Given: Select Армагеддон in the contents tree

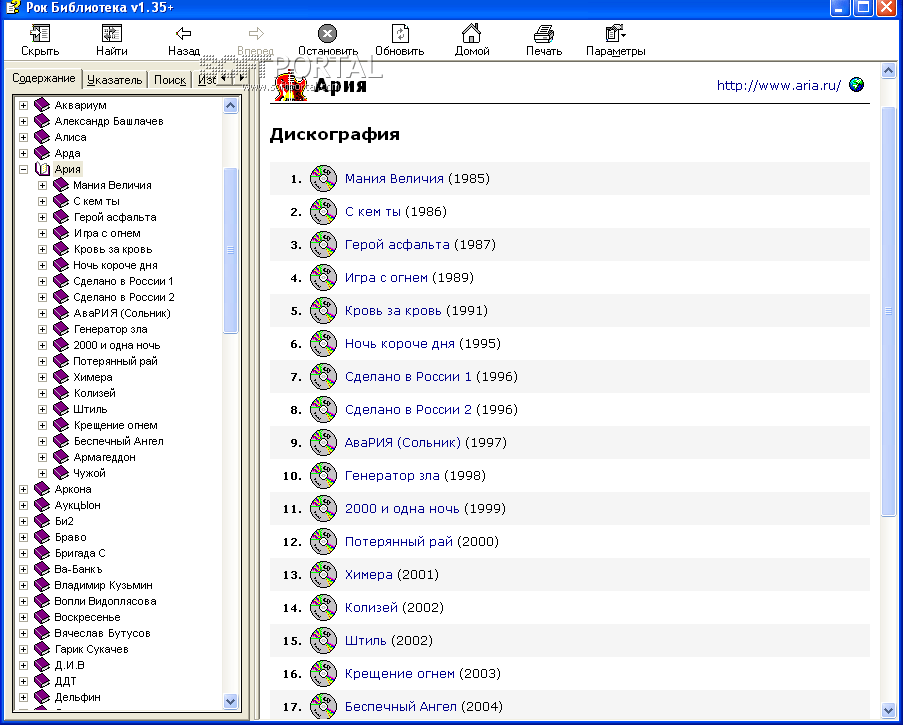Looking at the screenshot, I should pyautogui.click(x=104, y=457).
